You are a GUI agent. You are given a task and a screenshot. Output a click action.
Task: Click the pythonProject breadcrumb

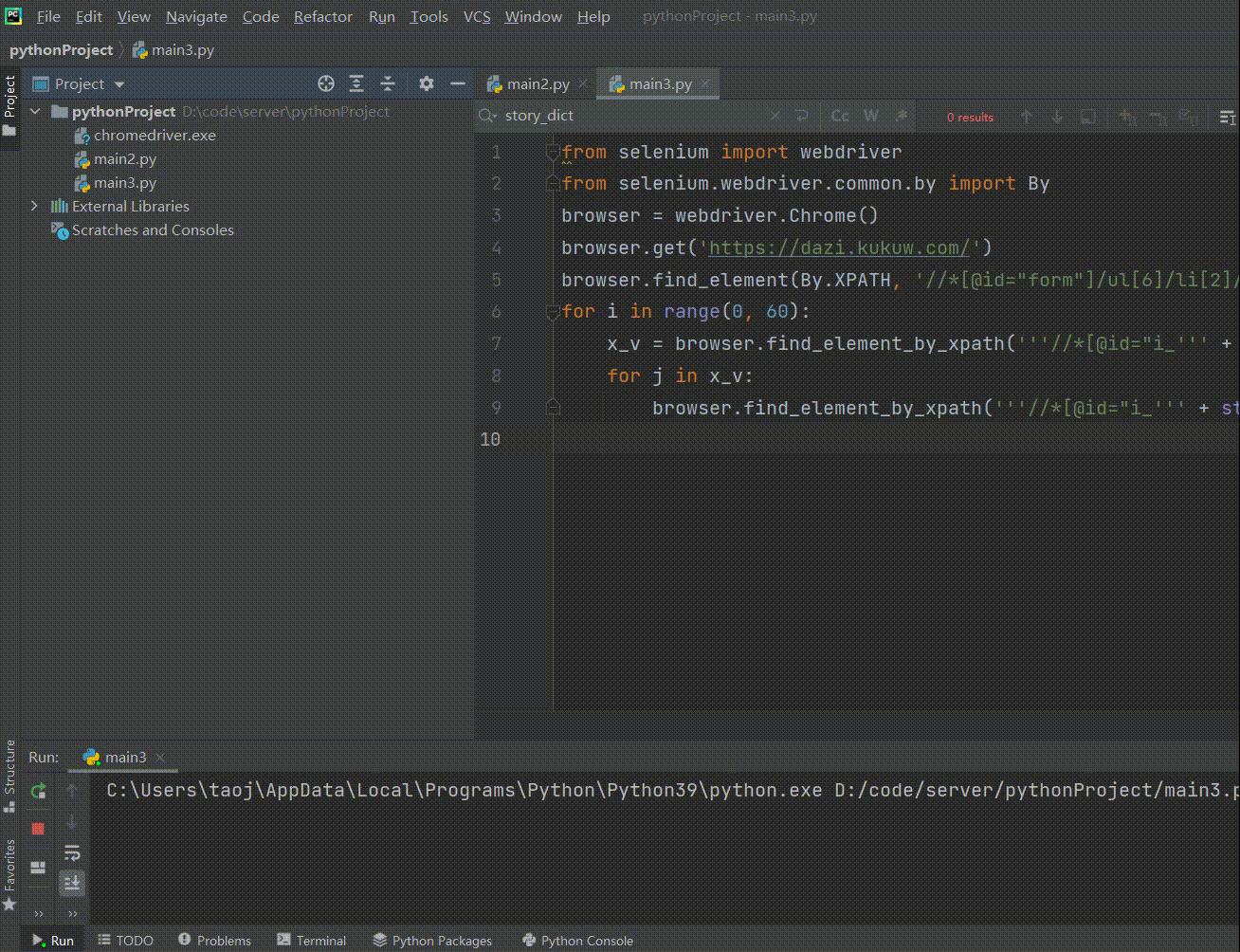[x=62, y=49]
